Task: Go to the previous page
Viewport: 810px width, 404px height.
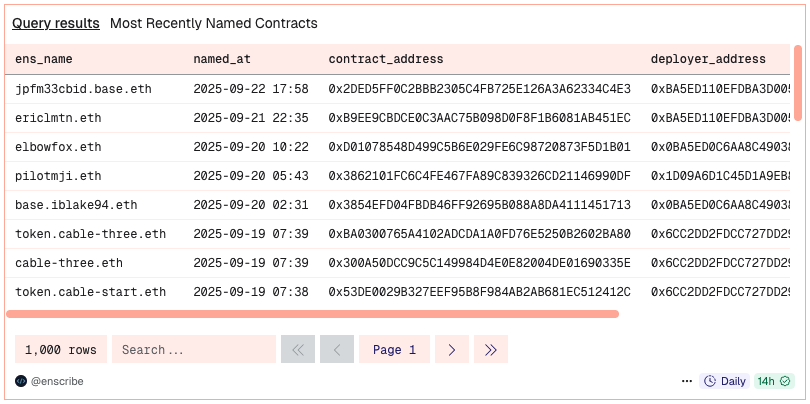Action: [x=336, y=350]
